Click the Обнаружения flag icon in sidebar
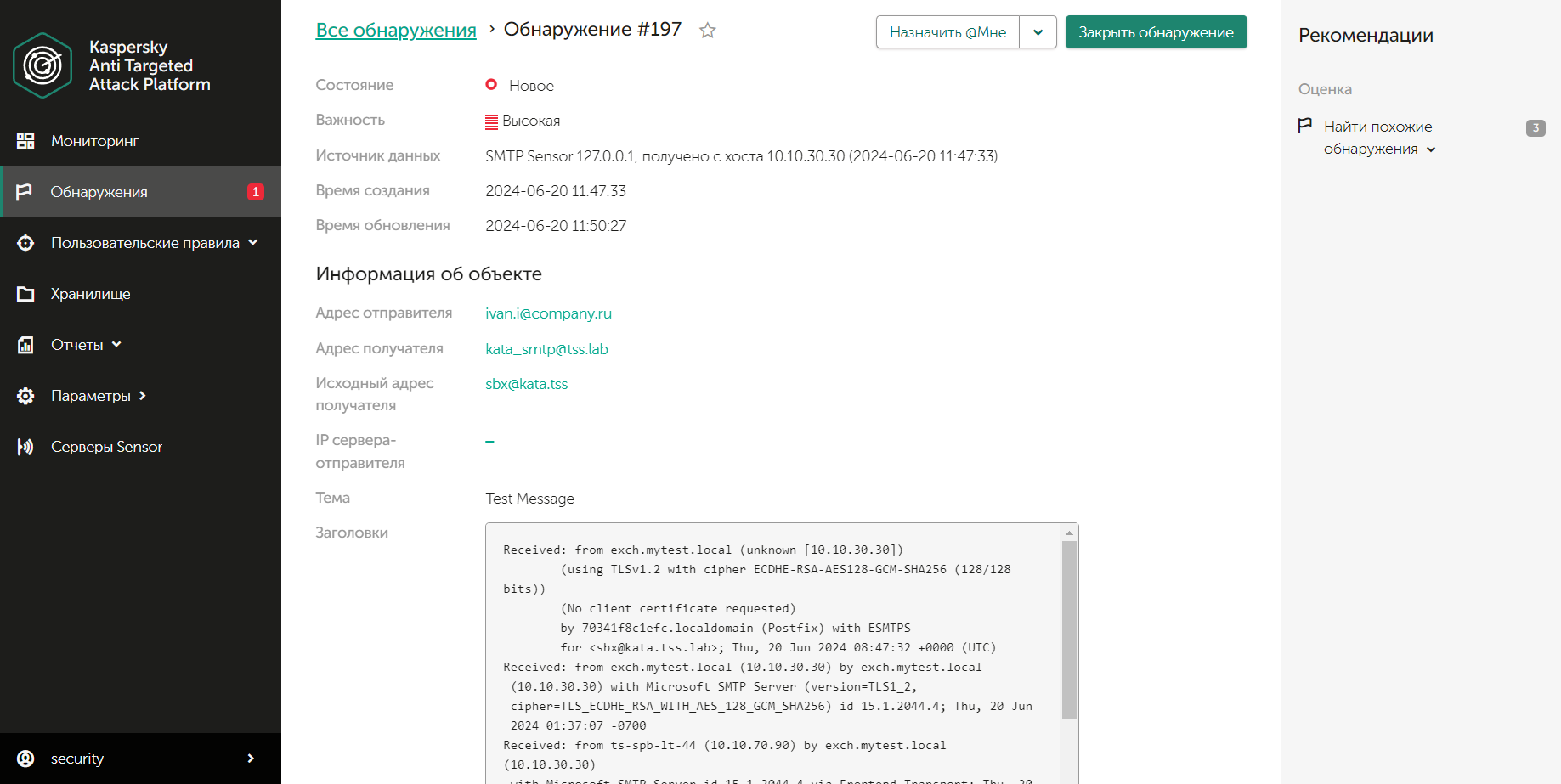 [x=24, y=192]
